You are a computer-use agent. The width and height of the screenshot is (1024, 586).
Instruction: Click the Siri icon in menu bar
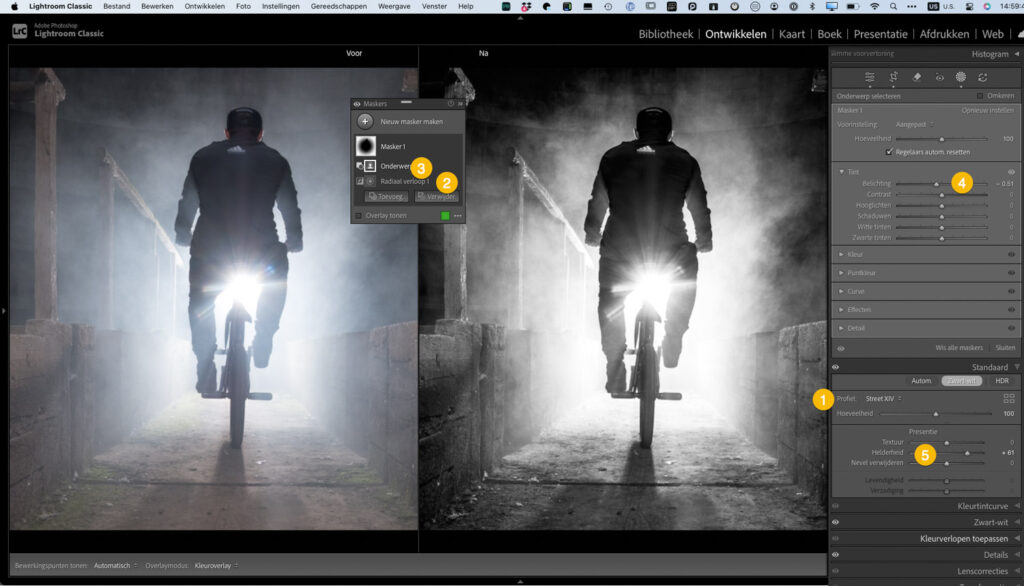(x=987, y=6)
